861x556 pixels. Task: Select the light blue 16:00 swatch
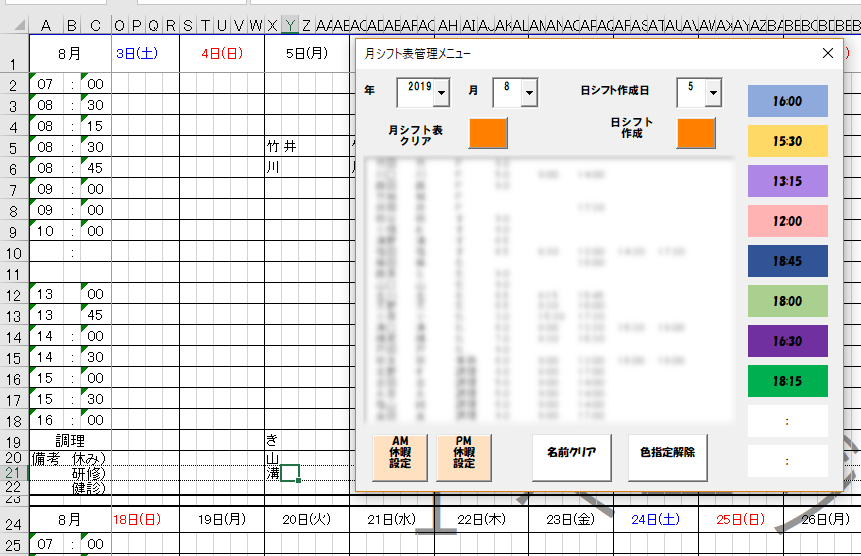787,101
